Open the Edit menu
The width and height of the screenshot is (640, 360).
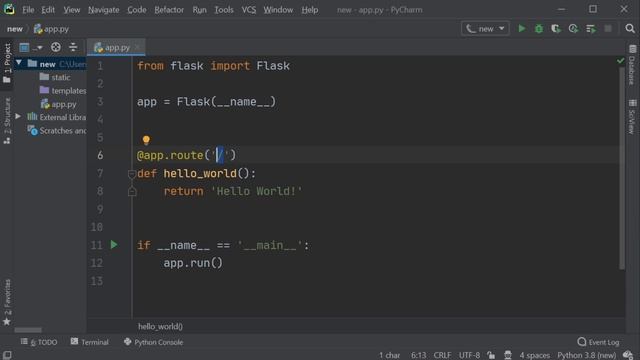click(x=48, y=10)
